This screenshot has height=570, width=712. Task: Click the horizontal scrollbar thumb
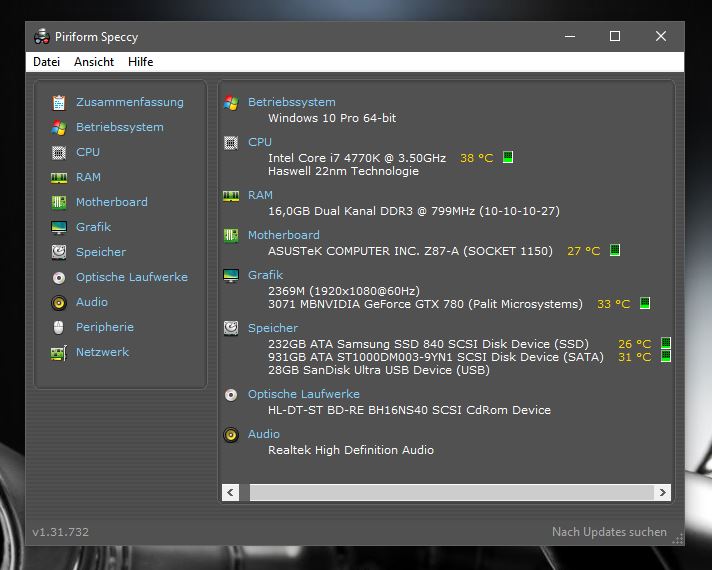pos(452,492)
